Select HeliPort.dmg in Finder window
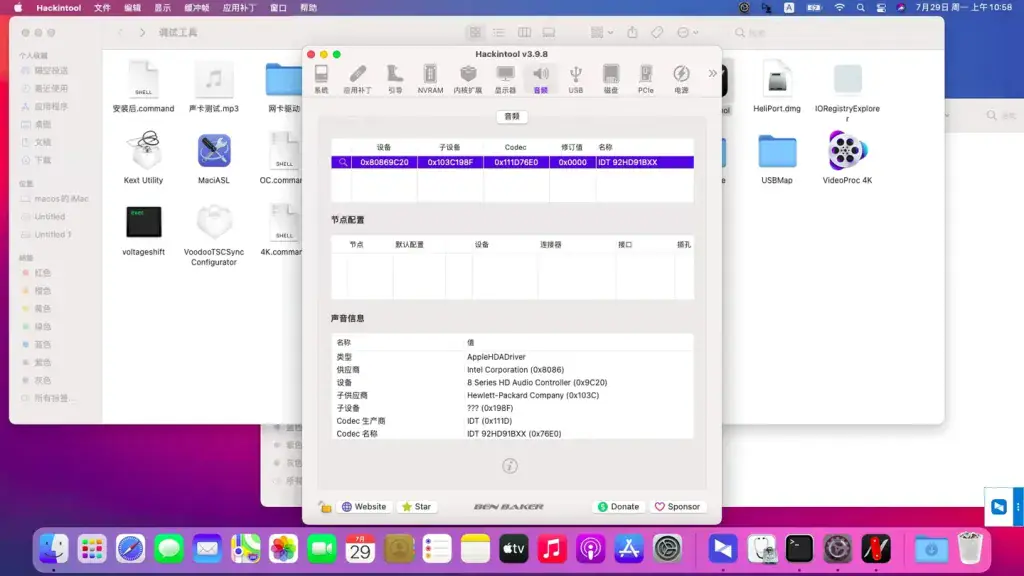 point(776,86)
